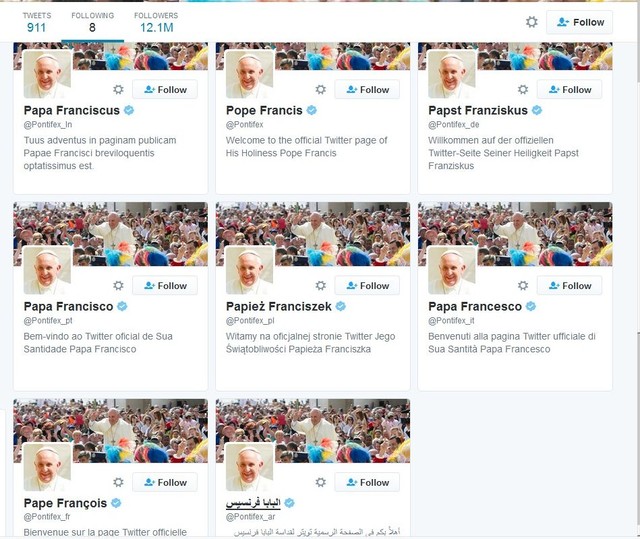The height and width of the screenshot is (539, 640).
Task: Open gear menu on Papst Franziskus card
Action: click(523, 89)
